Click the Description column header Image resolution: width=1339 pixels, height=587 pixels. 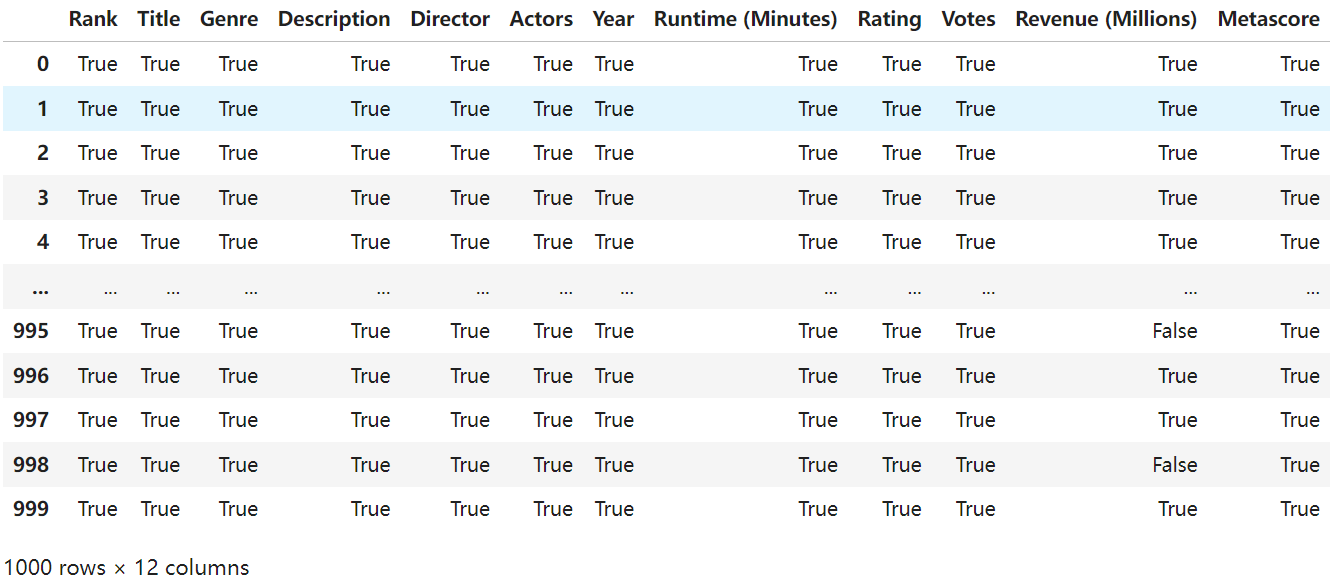point(334,19)
